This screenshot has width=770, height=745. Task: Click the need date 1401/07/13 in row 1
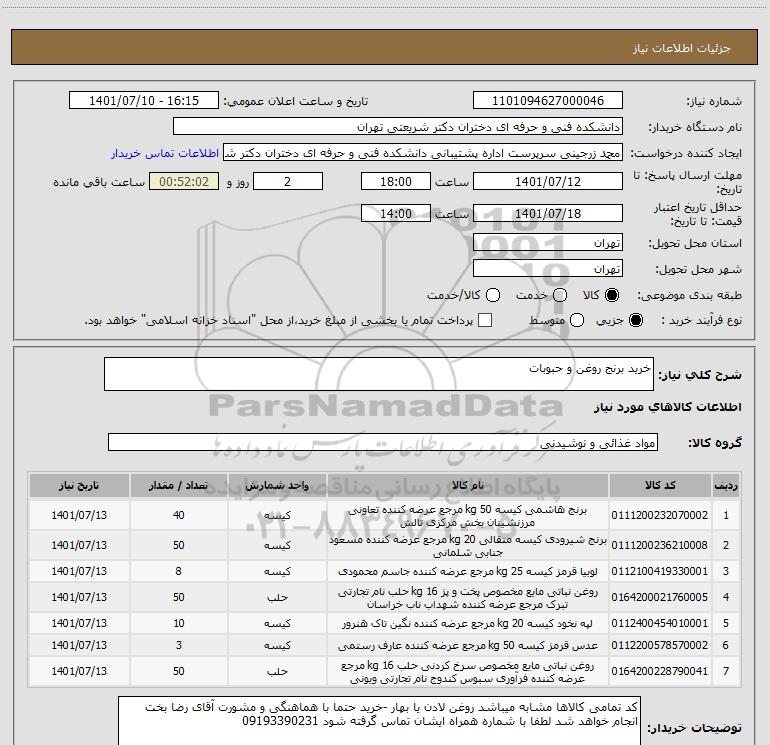point(79,515)
